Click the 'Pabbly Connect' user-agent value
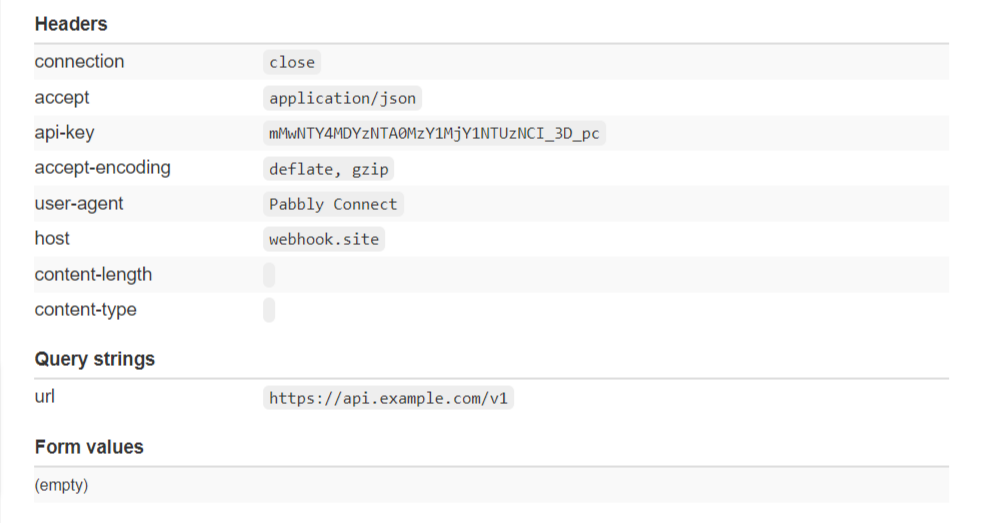Image resolution: width=982 pixels, height=523 pixels. pos(333,204)
